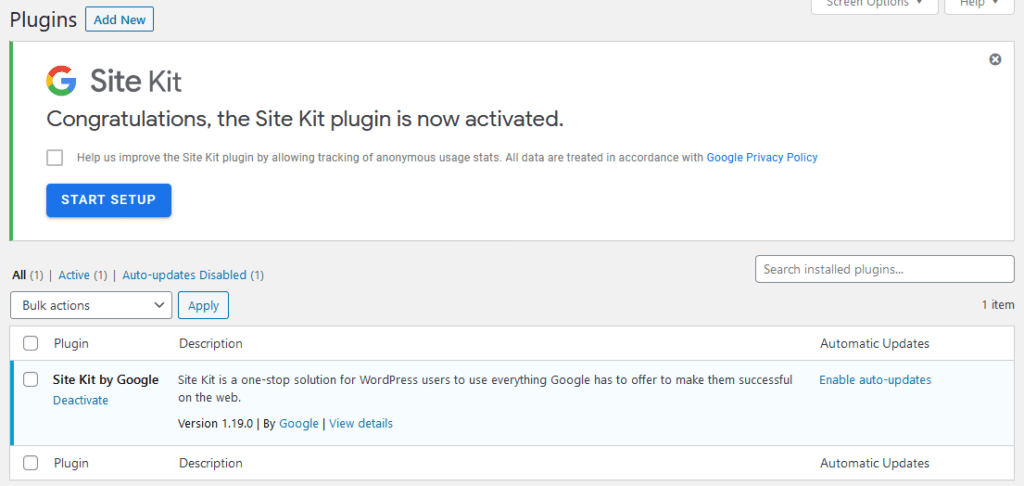Open the Google Privacy Policy link
Viewport: 1024px width, 486px height.
point(762,157)
